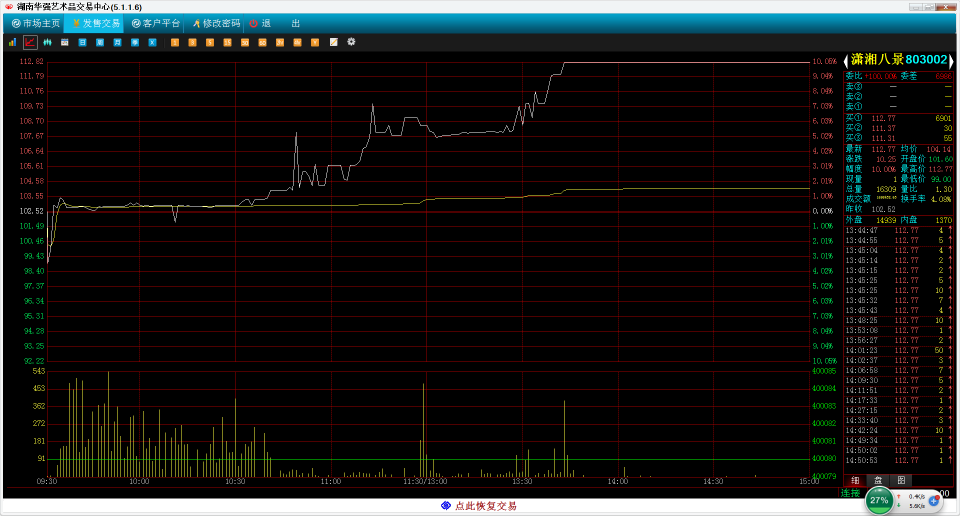
Task: Select the red intraday line chart icon
Action: 30,42
